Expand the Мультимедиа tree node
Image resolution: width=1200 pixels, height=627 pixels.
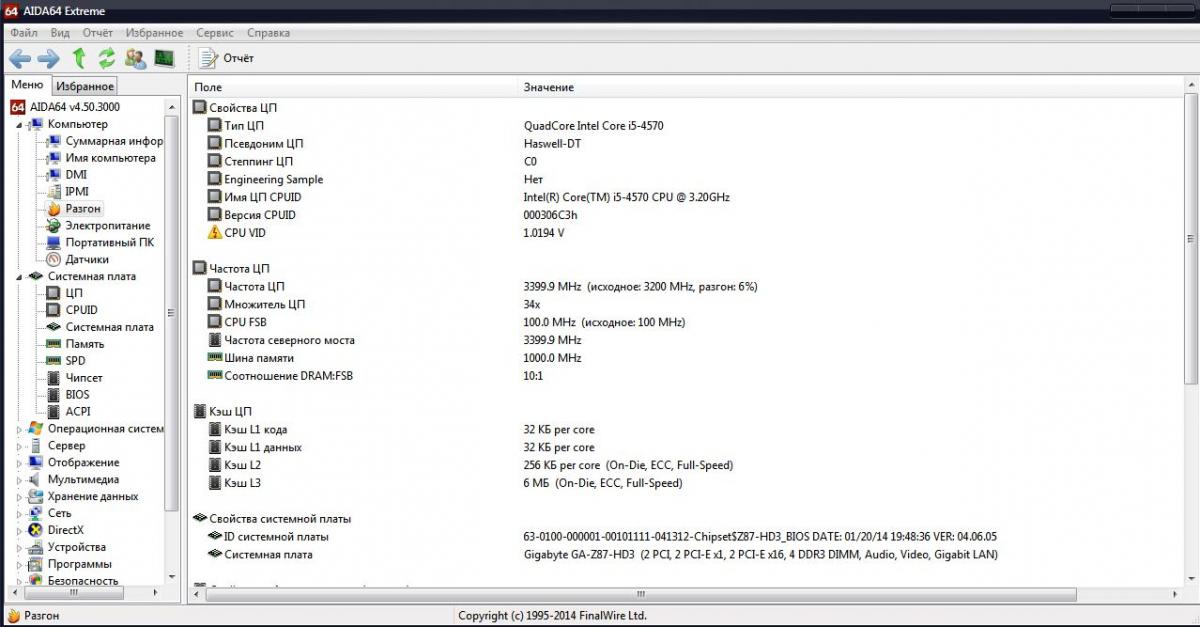tap(19, 480)
